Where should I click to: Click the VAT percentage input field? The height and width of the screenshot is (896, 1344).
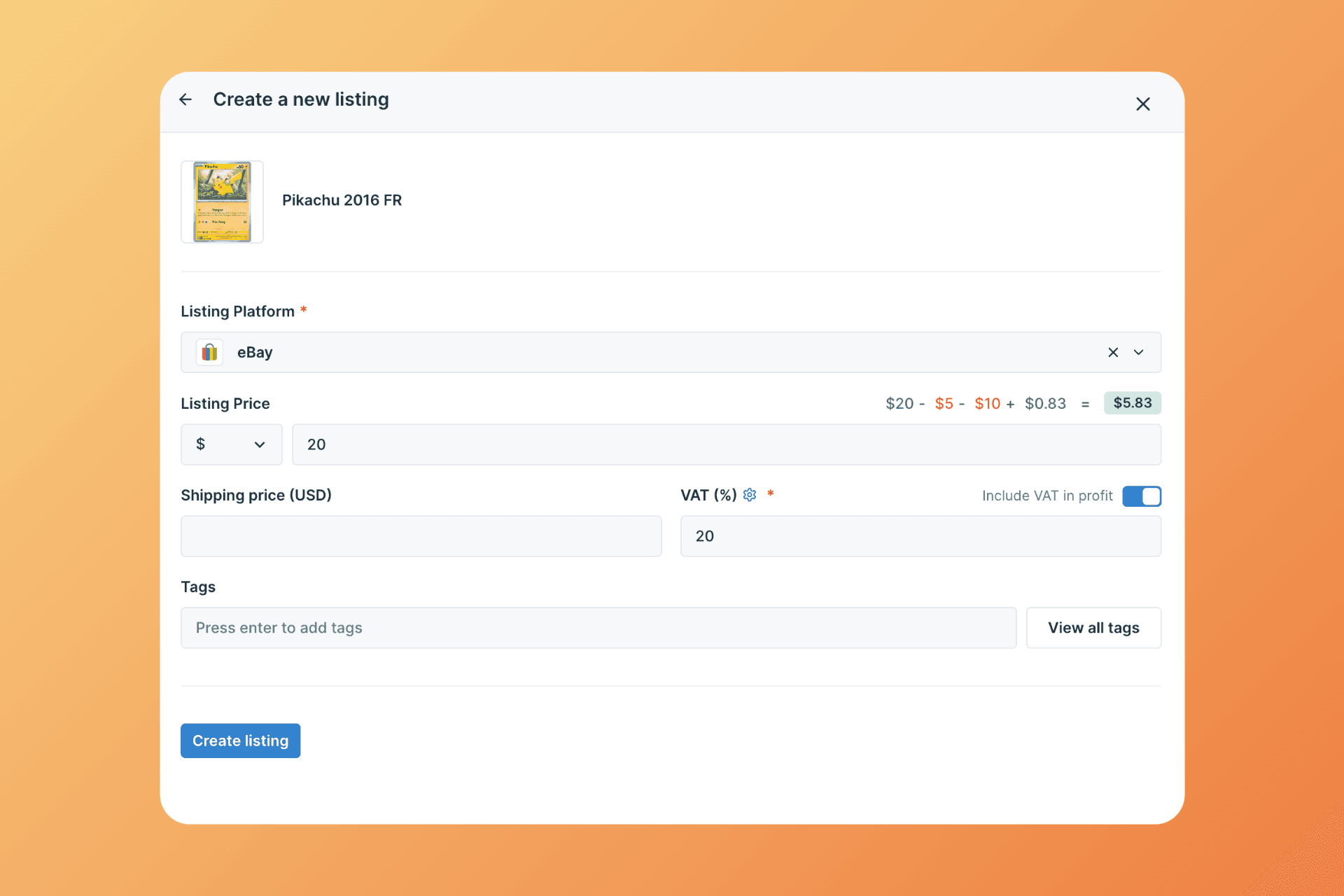pos(920,536)
